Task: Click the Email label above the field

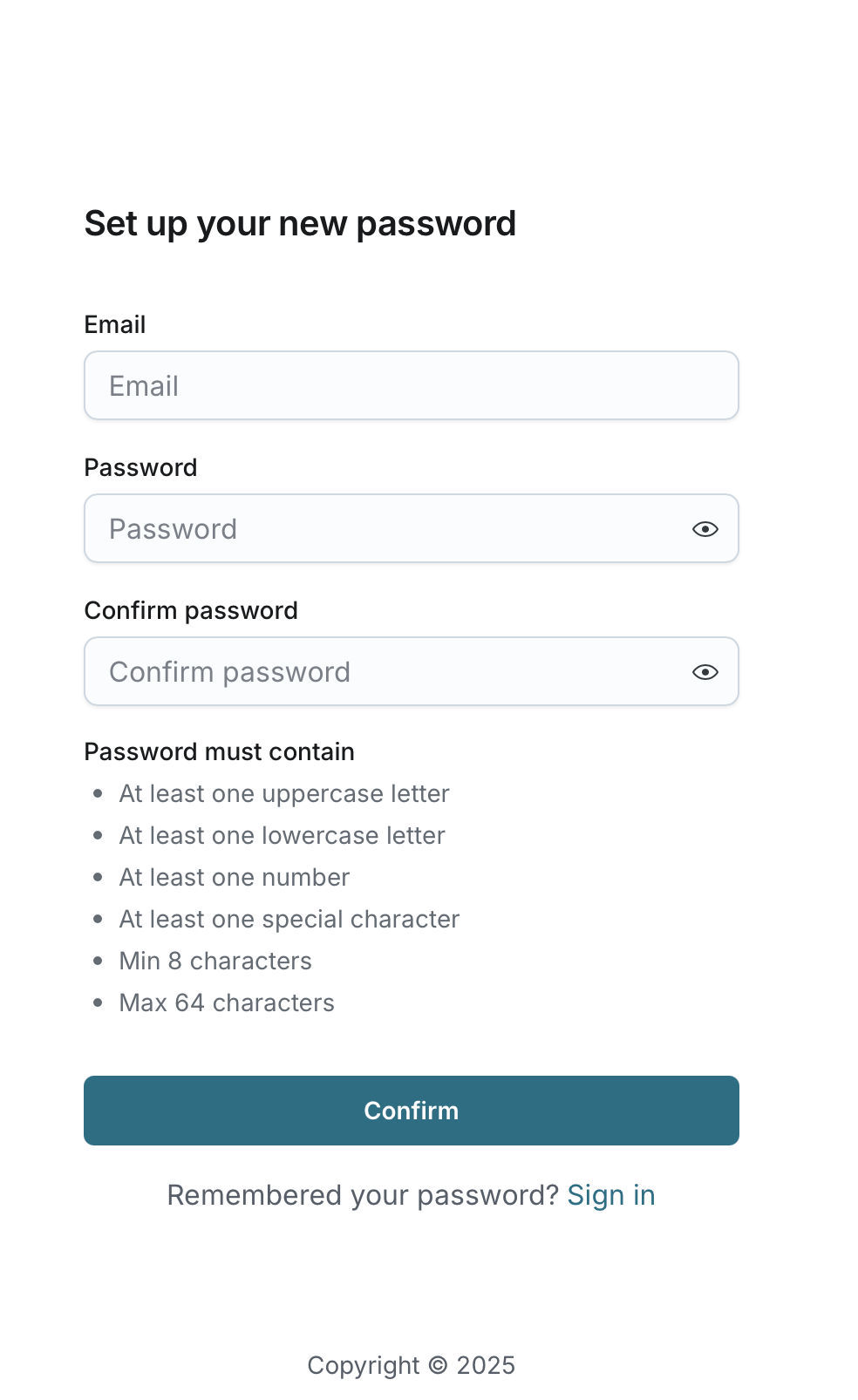Action: pyautogui.click(x=115, y=325)
